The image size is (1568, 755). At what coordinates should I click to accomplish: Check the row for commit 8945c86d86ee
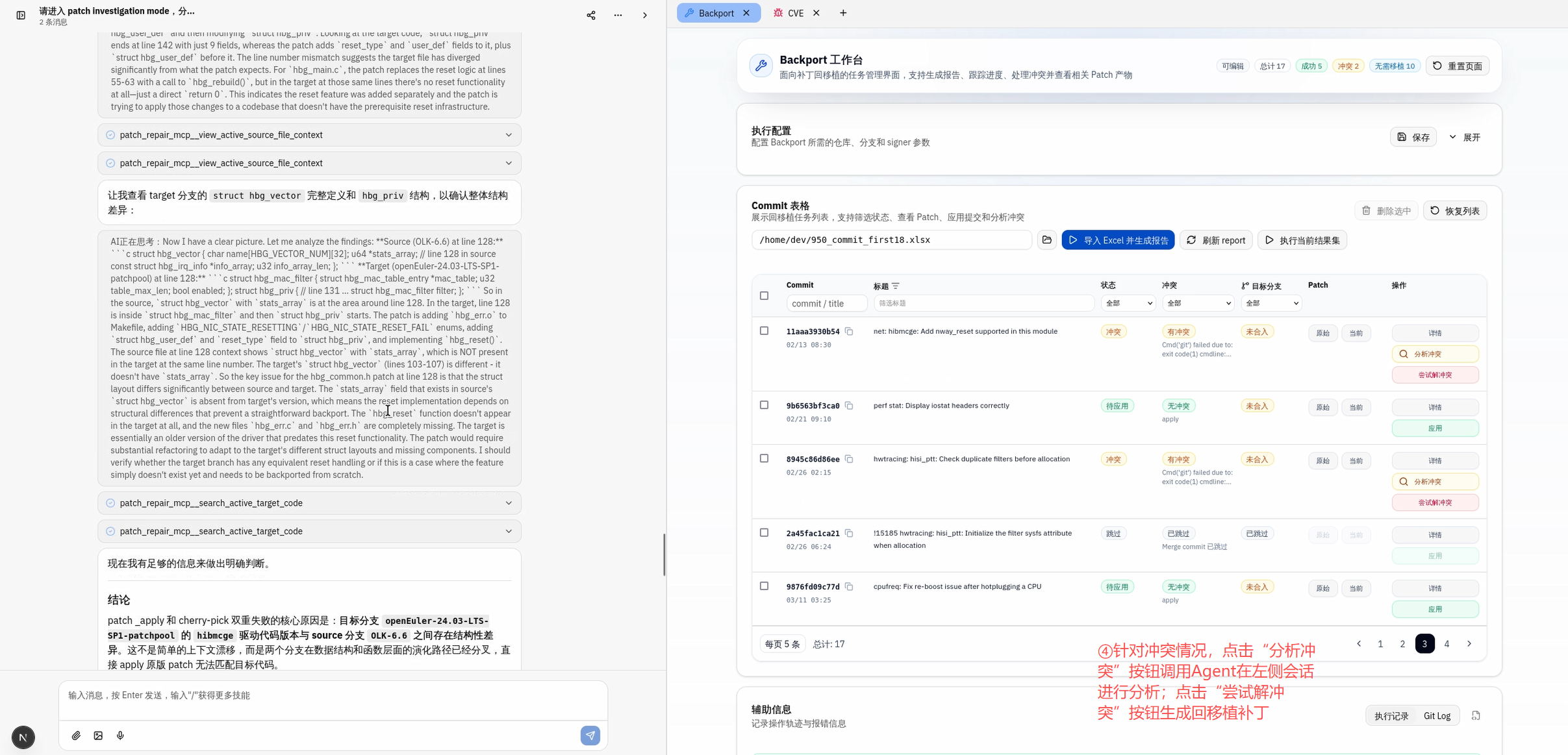coord(764,458)
